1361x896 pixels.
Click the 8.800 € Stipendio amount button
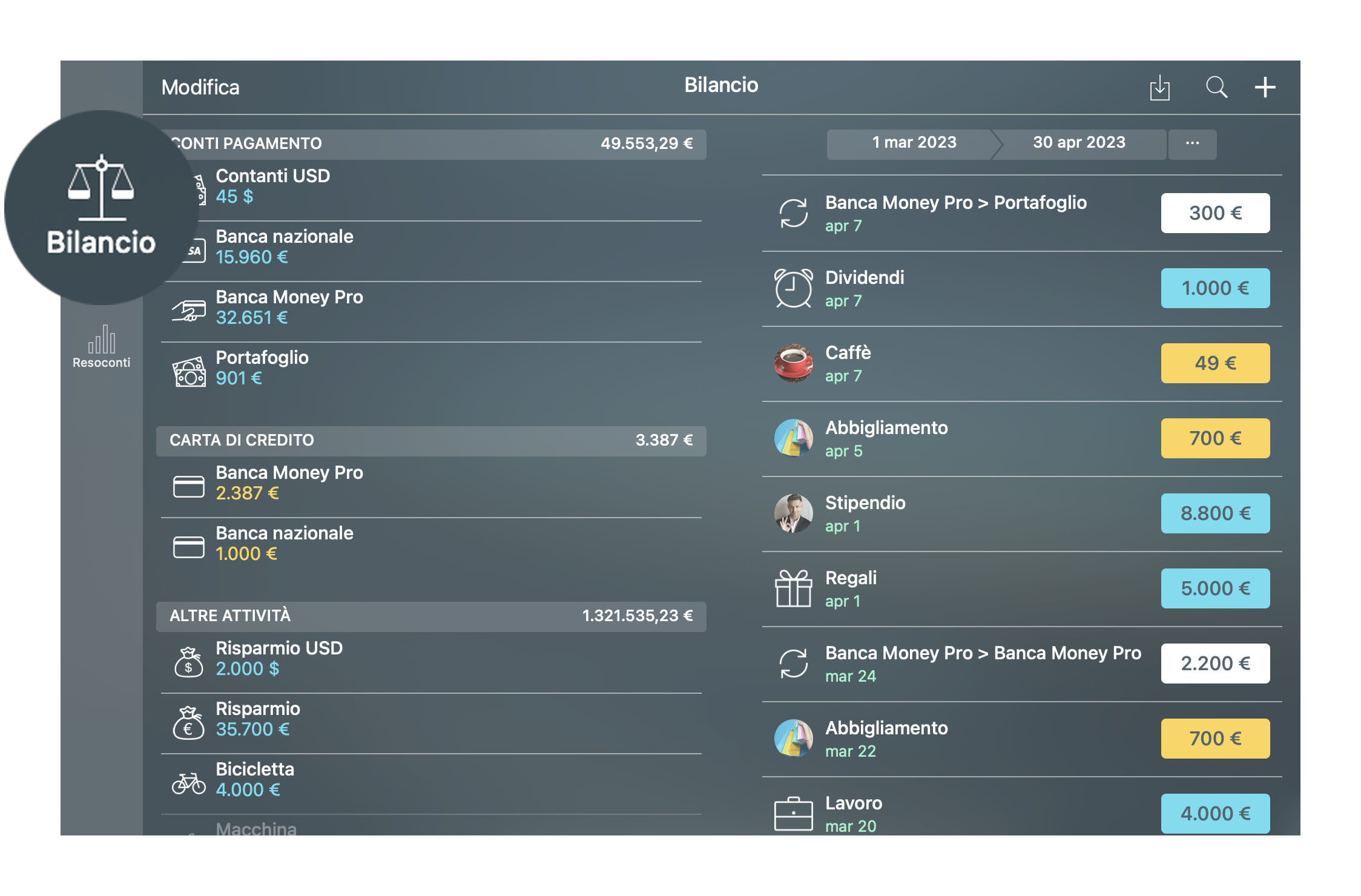tap(1215, 513)
